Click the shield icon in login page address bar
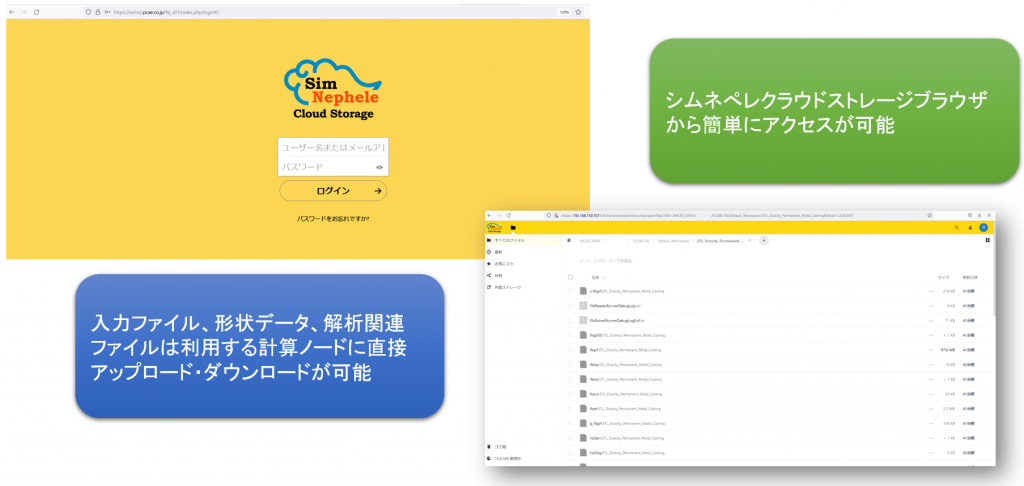This screenshot has width=1024, height=486. pos(89,12)
